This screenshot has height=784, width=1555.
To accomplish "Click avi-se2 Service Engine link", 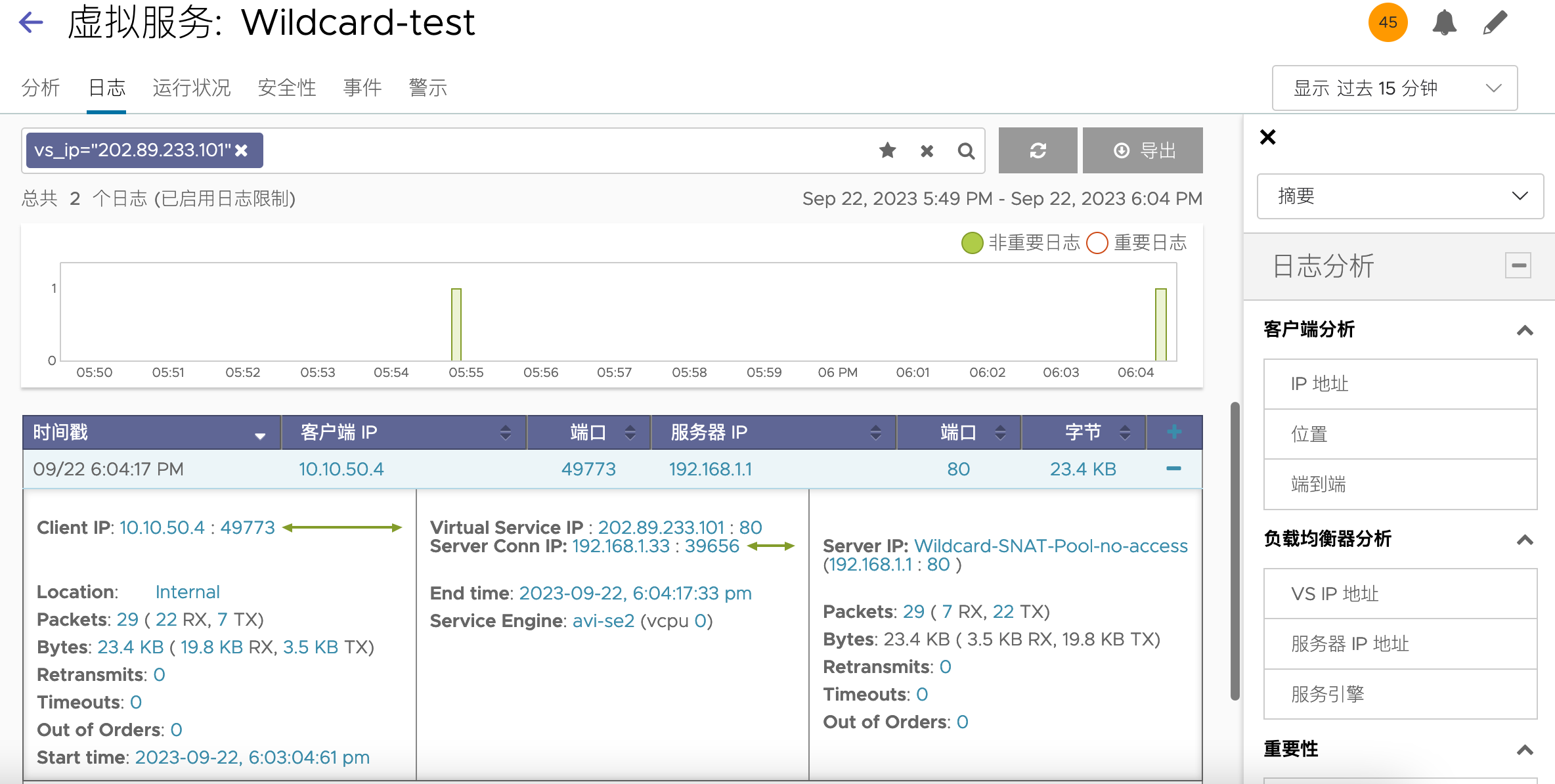I will 603,621.
